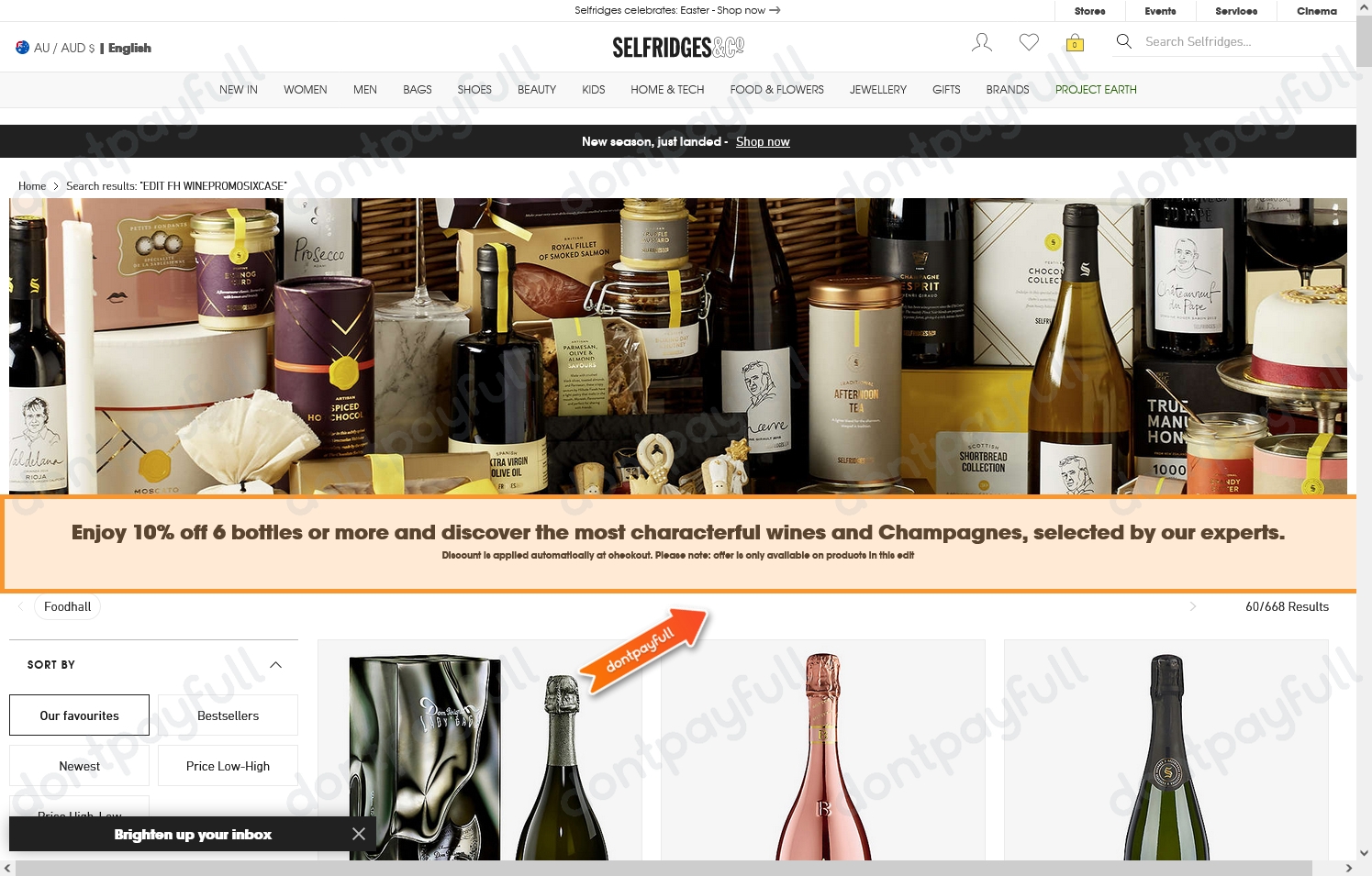
Task: Click the filter carousel right arrow
Action: pyautogui.click(x=1193, y=606)
